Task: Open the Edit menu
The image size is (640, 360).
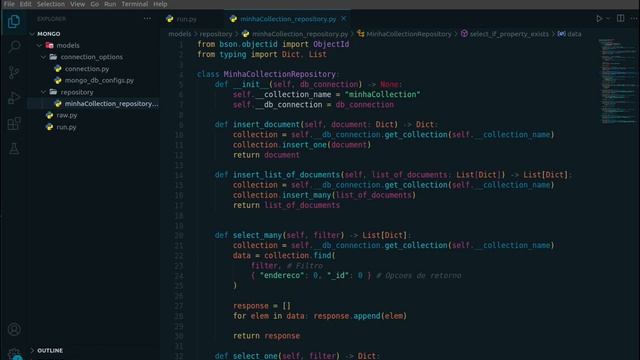Action: [25, 4]
